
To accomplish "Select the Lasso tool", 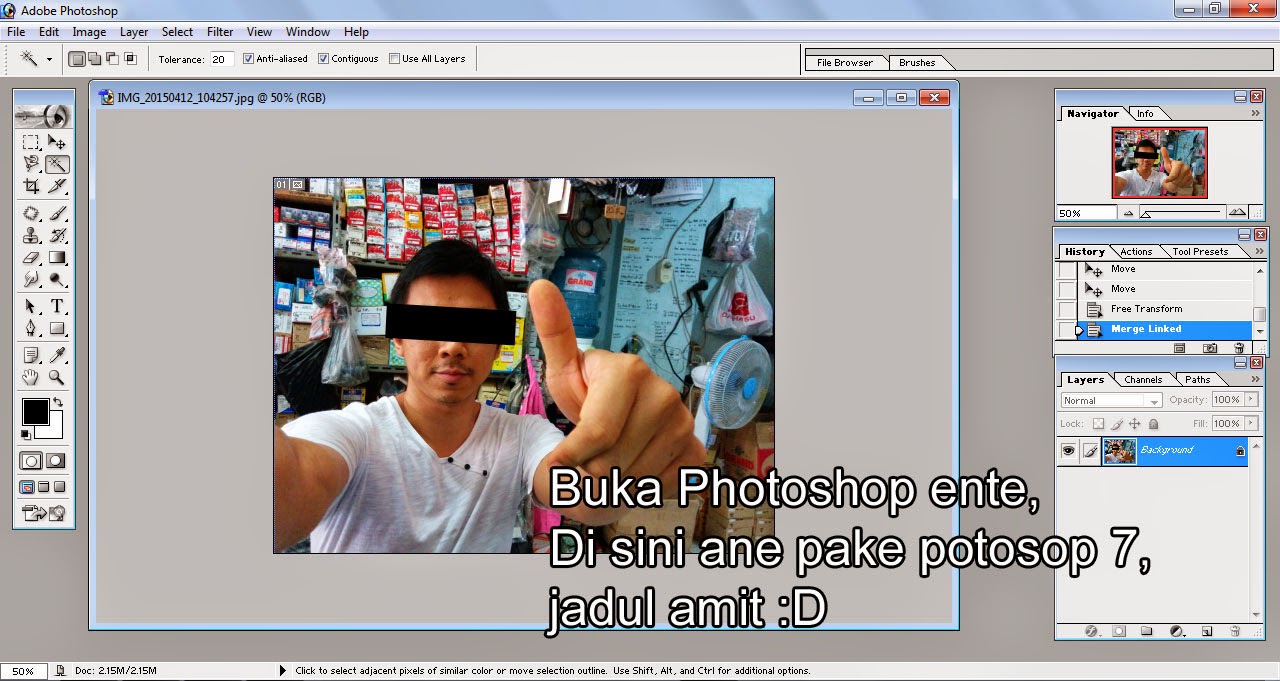I will pos(31,164).
